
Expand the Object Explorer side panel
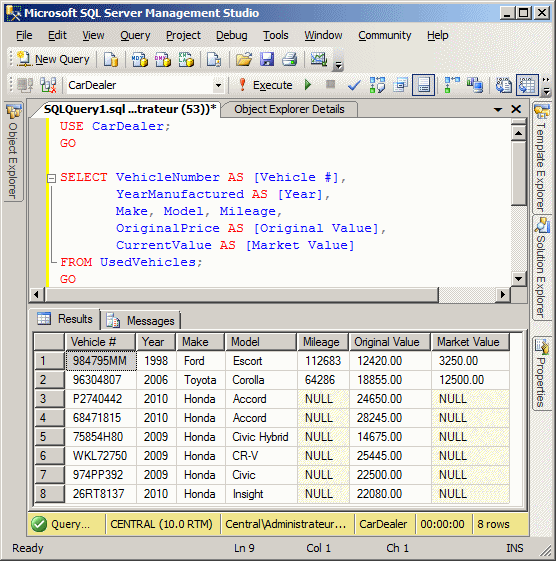click(x=14, y=151)
